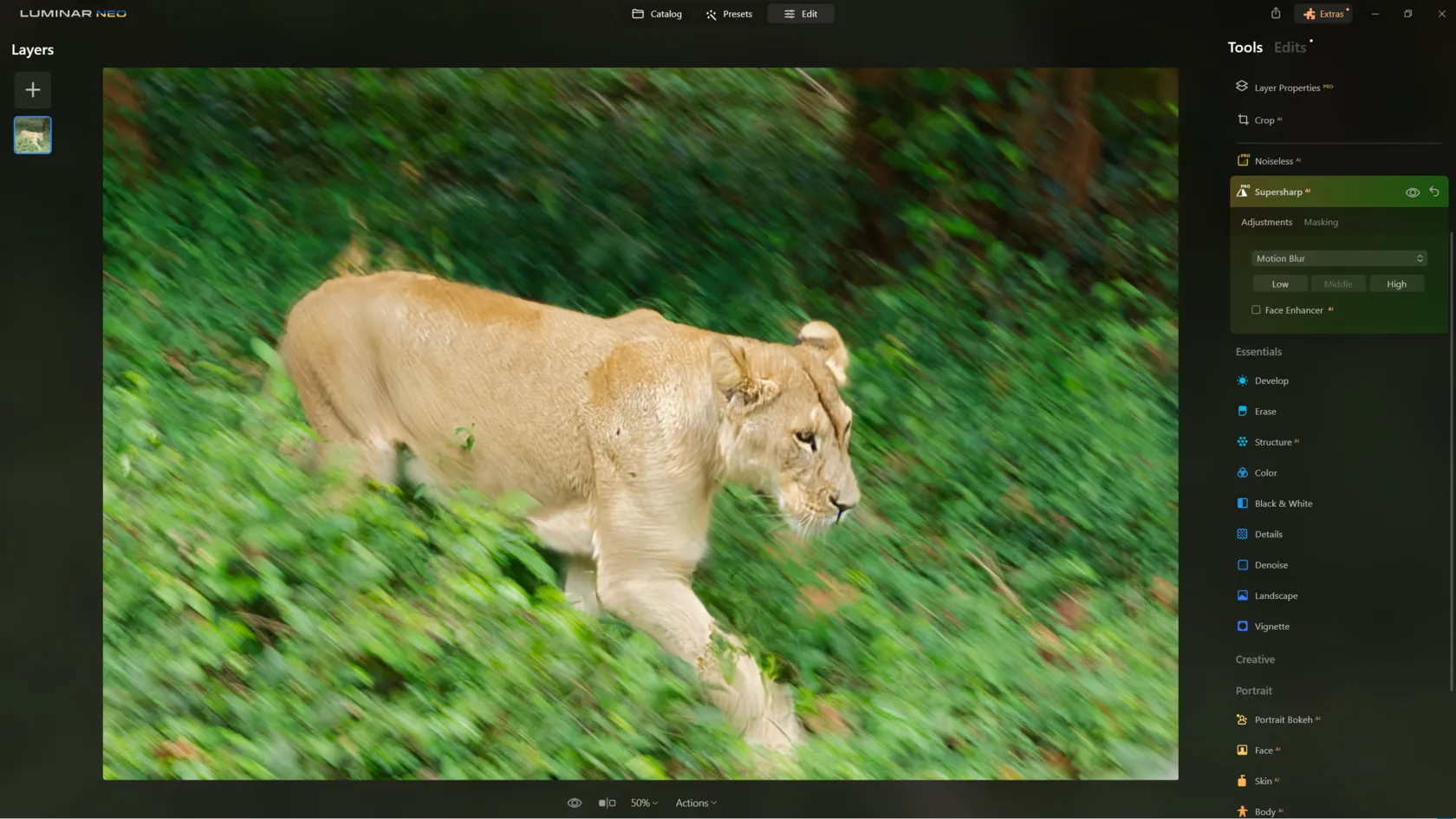
Task: Open the Vignette tool
Action: pyautogui.click(x=1271, y=627)
